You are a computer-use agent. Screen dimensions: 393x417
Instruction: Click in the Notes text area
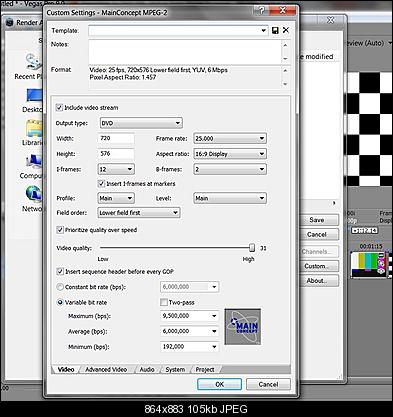185,52
